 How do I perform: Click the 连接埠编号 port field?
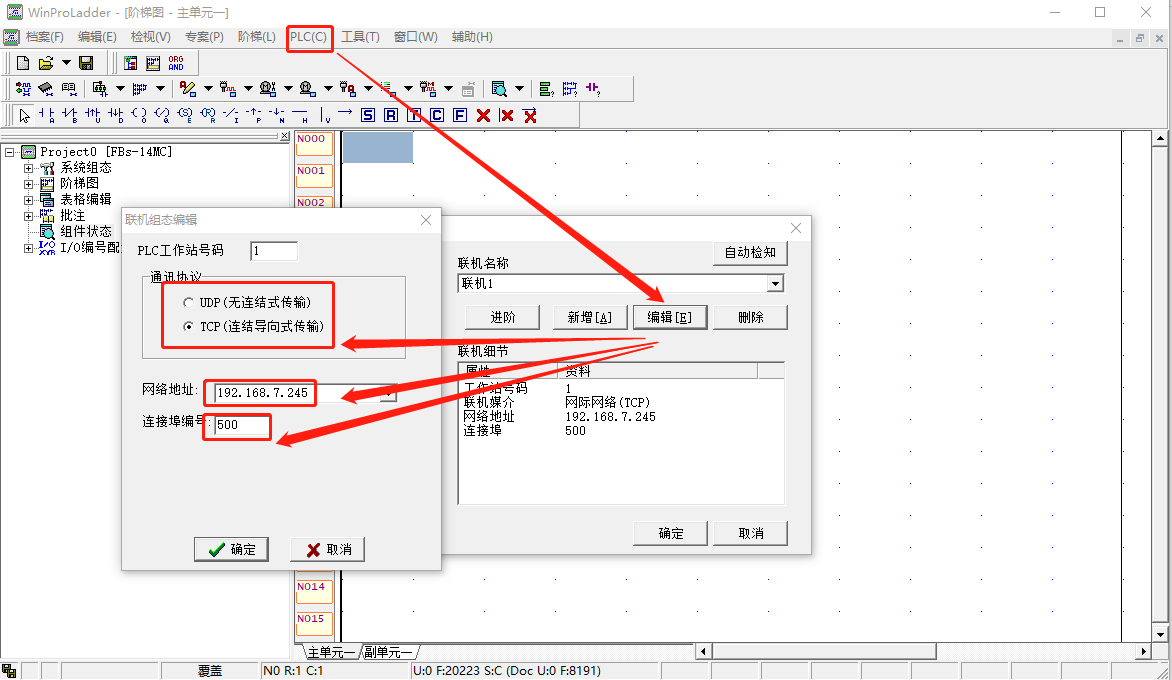pos(242,424)
